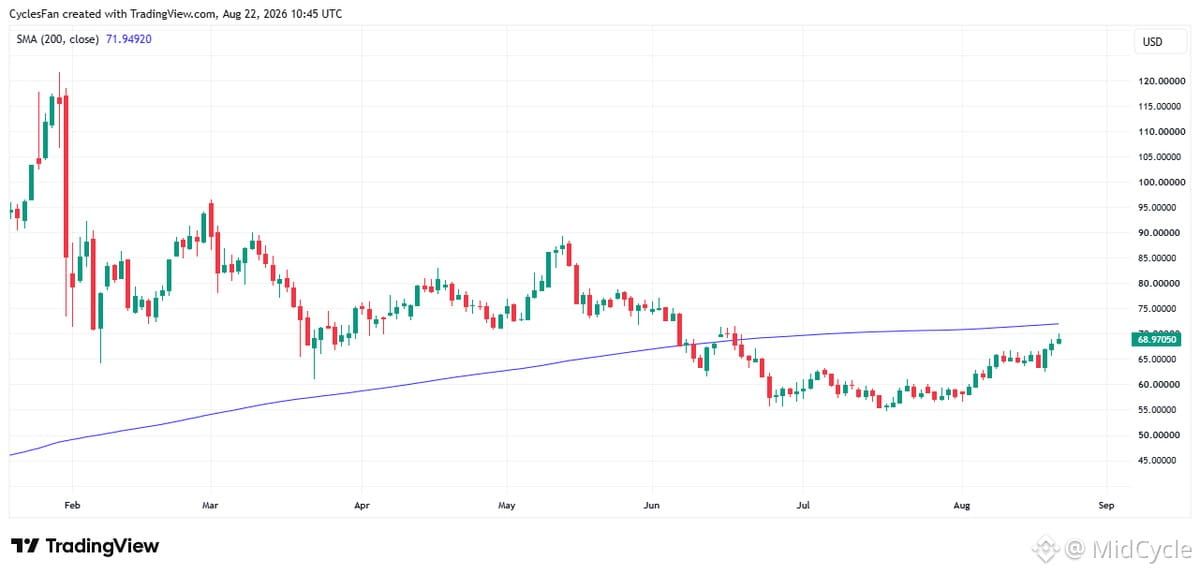Screen dimensions: 1200x574
Task: Click the Jul date axis label
Action: [803, 506]
